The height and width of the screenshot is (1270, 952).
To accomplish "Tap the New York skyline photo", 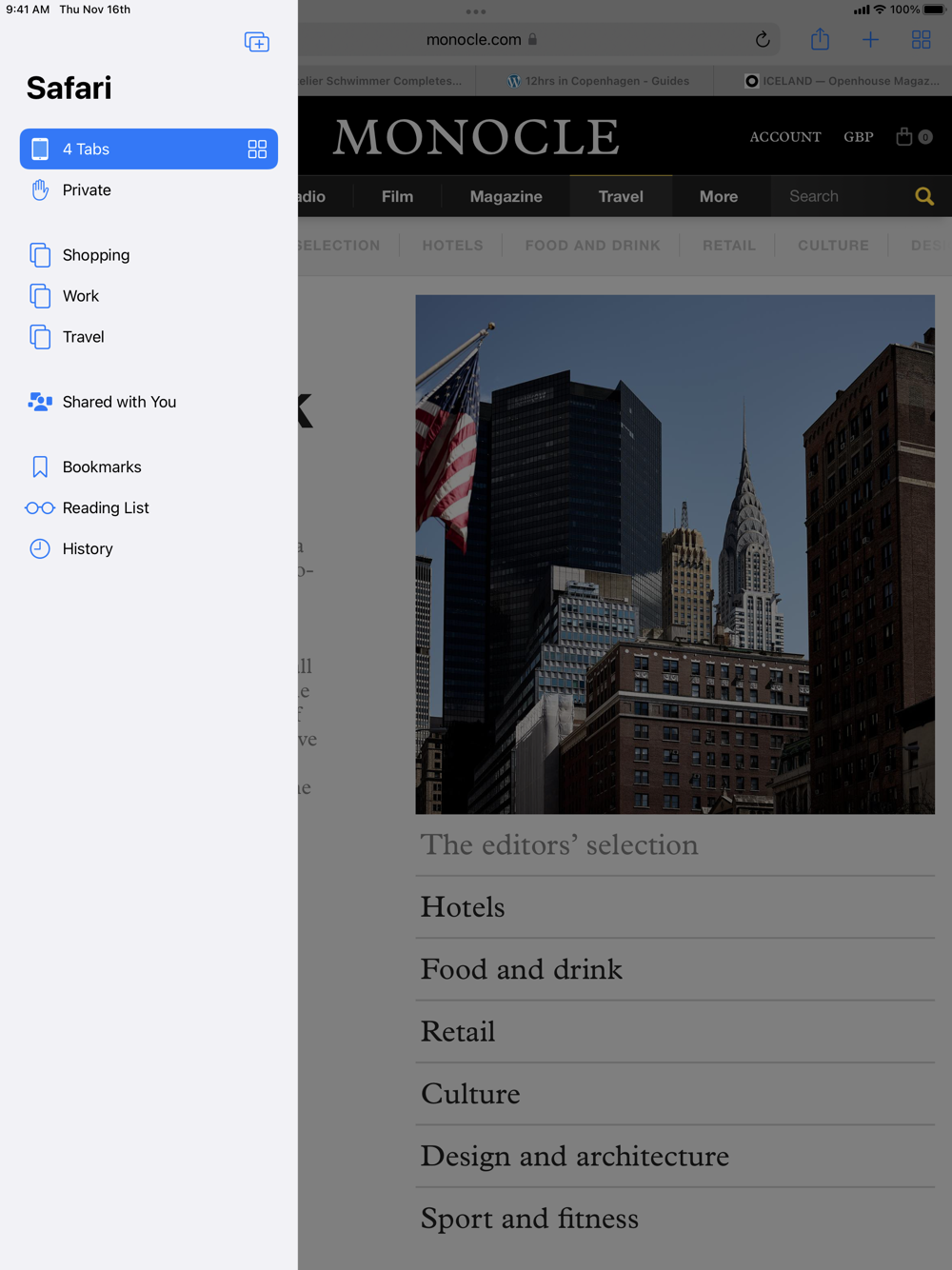I will 674,554.
